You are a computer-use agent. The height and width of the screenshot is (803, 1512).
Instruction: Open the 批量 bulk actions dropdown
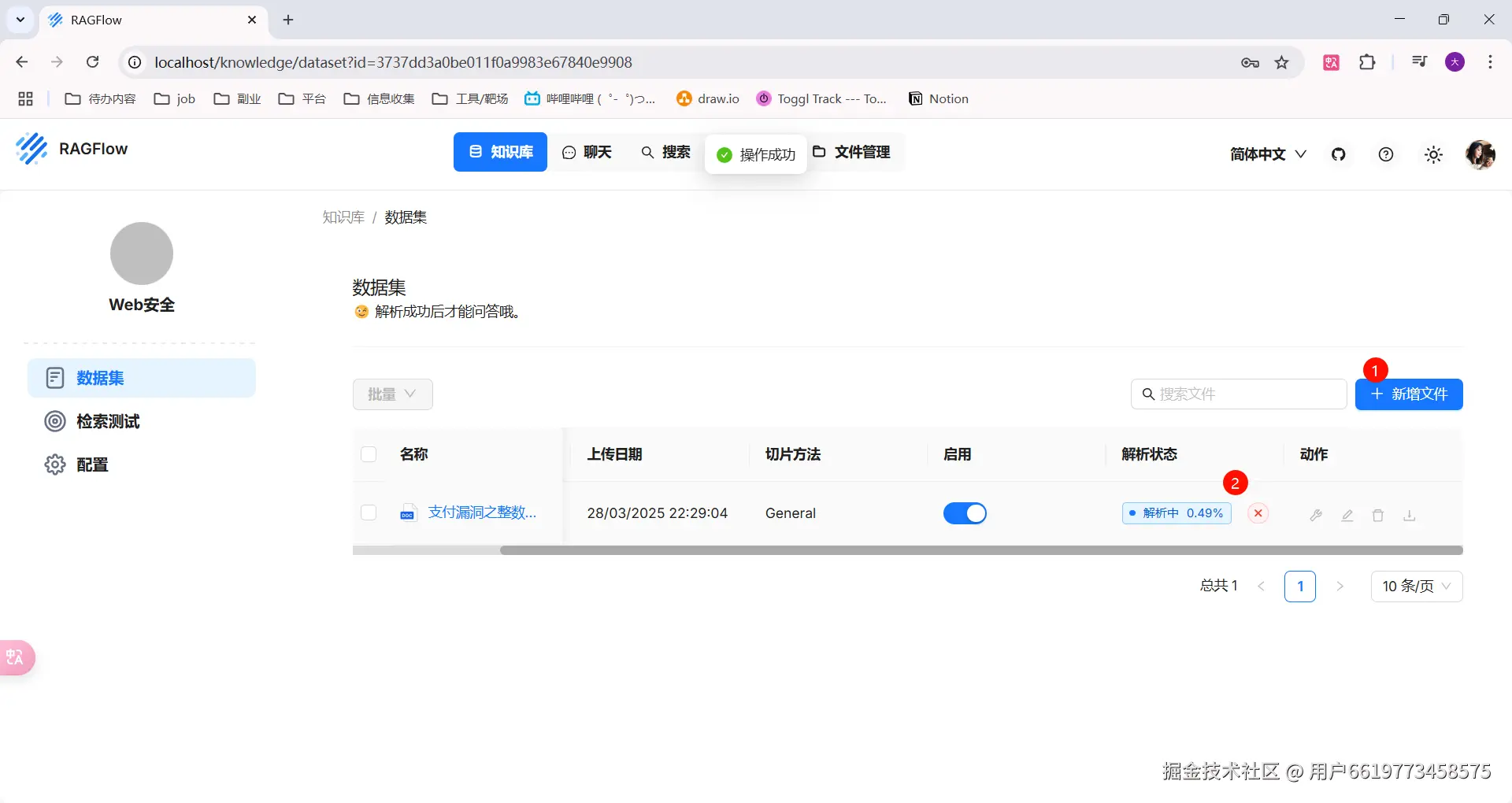[393, 394]
